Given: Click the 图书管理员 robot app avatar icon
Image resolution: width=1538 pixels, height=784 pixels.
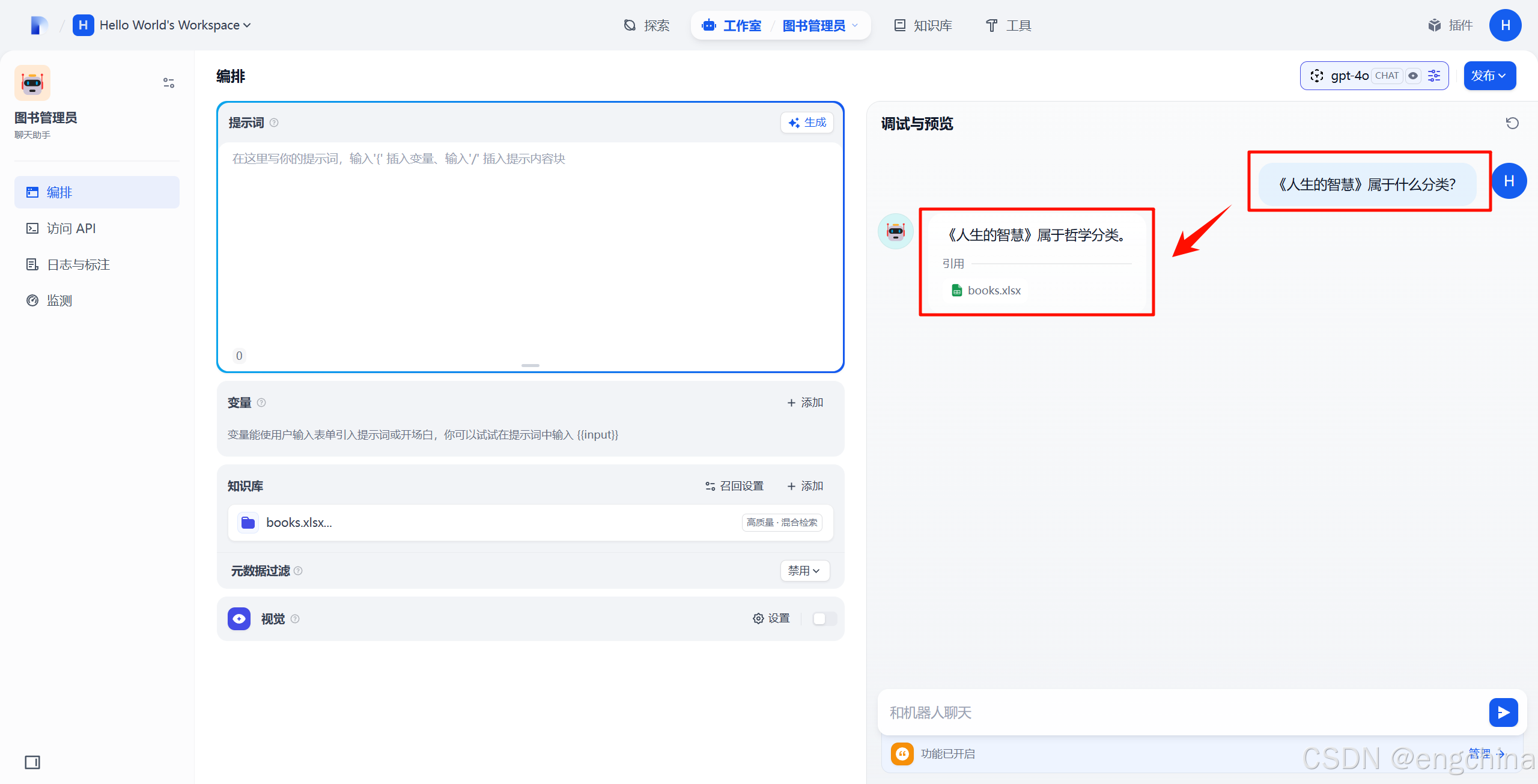Looking at the screenshot, I should pyautogui.click(x=32, y=83).
